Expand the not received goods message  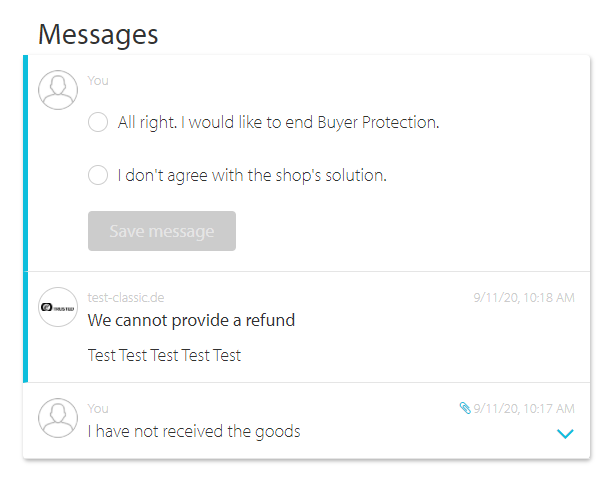(565, 434)
